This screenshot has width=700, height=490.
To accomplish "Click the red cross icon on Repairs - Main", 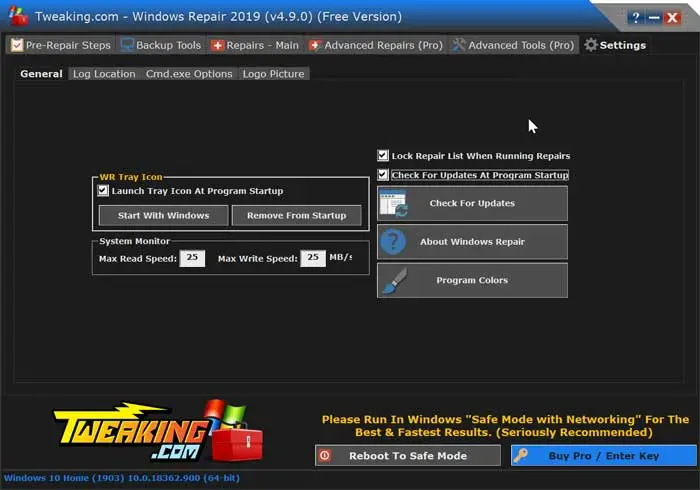I will click(x=217, y=46).
